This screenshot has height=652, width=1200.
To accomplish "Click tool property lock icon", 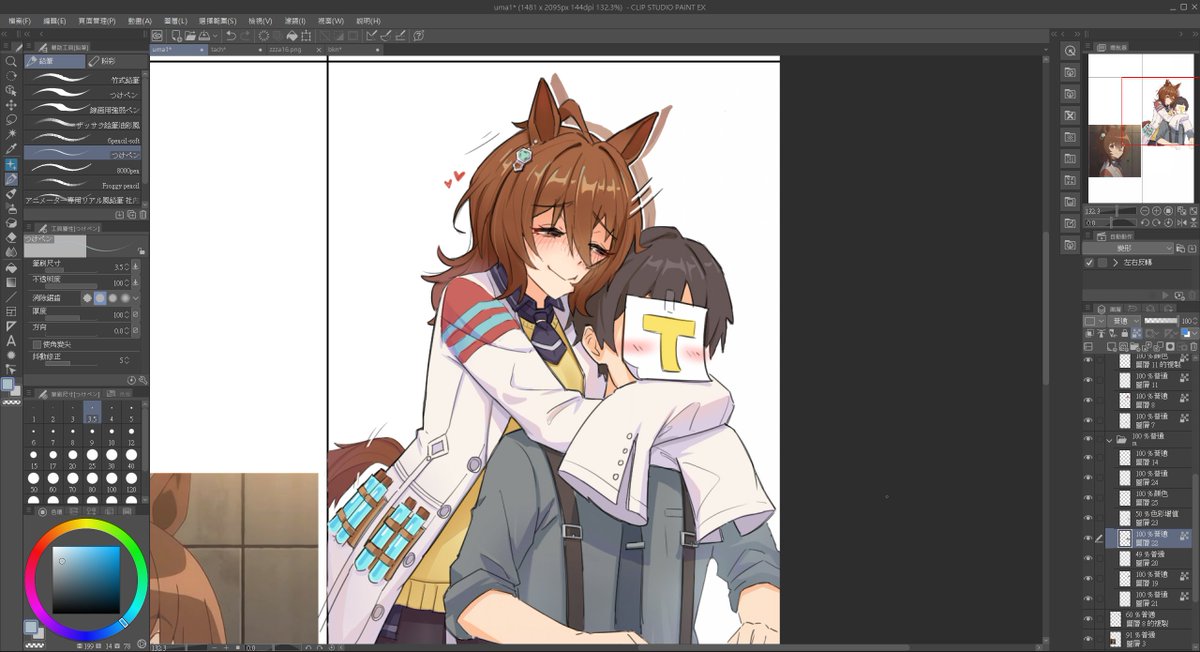I will coord(141,251).
